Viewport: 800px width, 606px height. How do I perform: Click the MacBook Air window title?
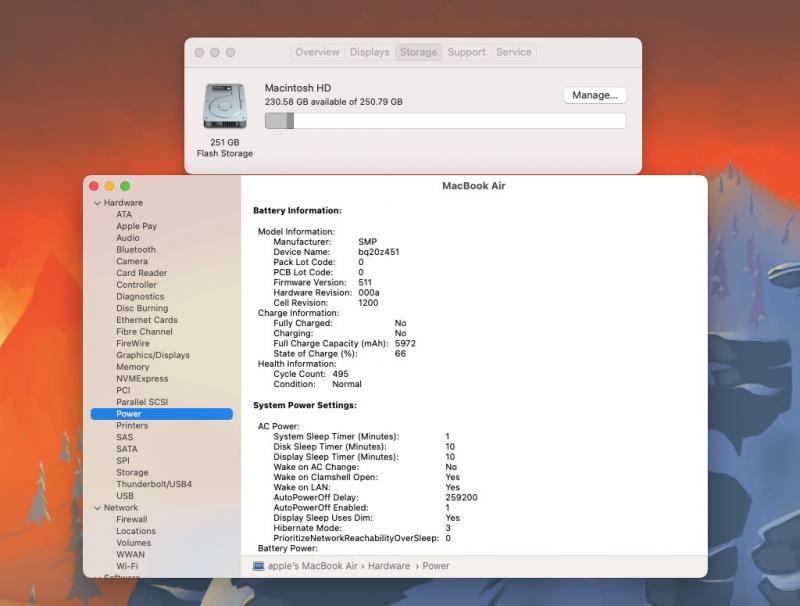(473, 186)
